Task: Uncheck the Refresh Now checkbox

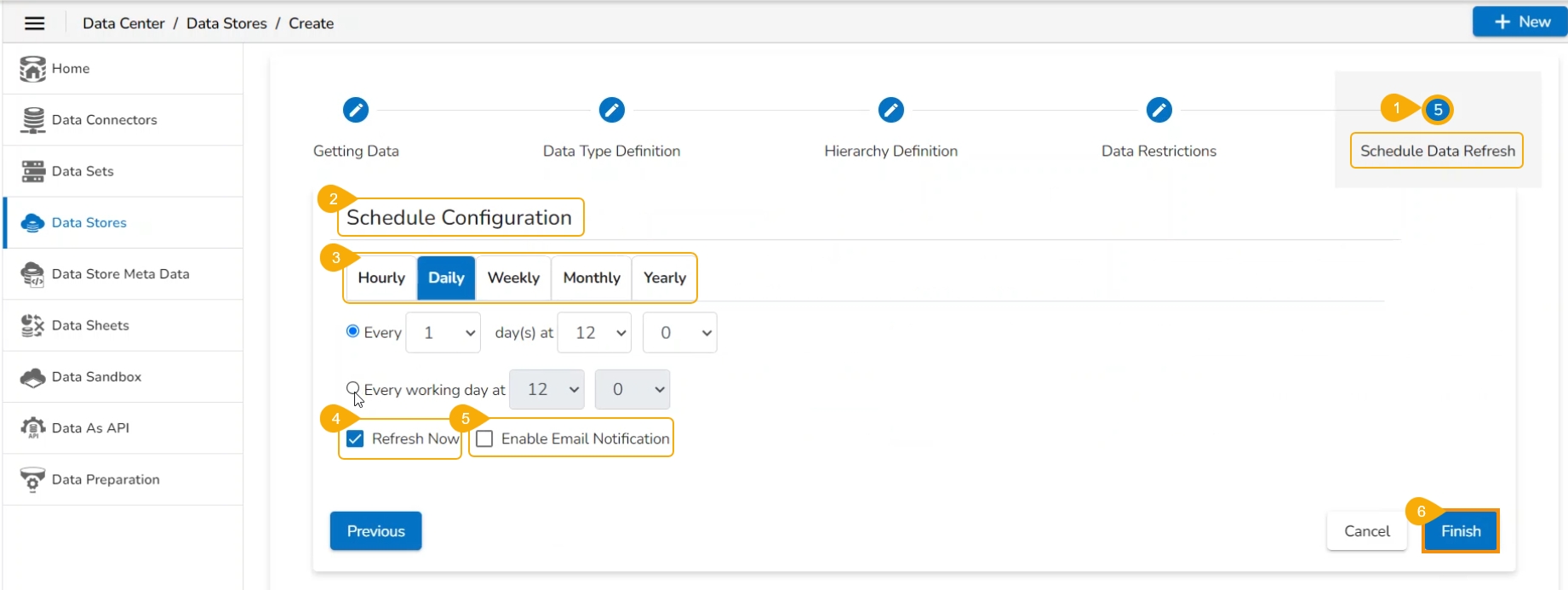Action: pos(356,439)
